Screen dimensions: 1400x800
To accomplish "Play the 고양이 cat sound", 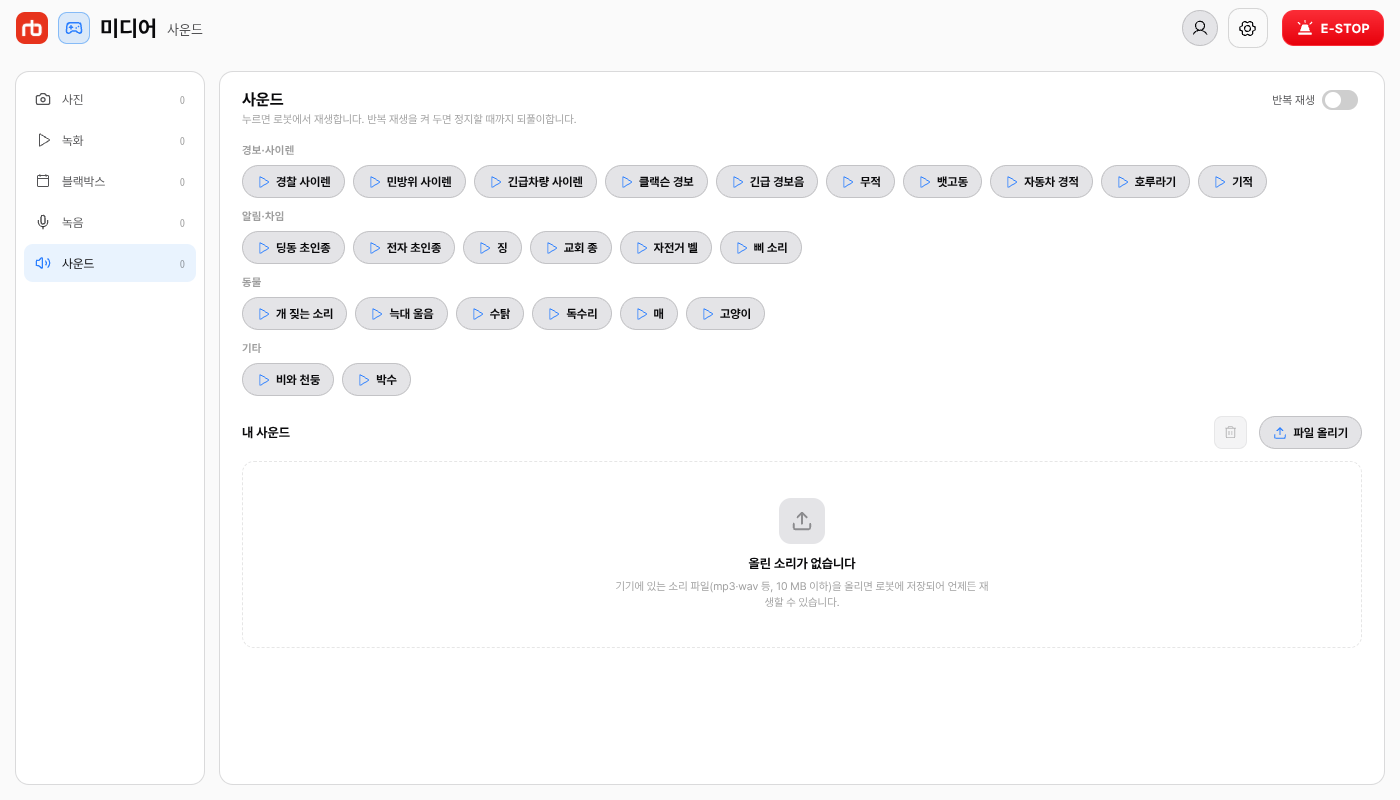I will tap(725, 314).
